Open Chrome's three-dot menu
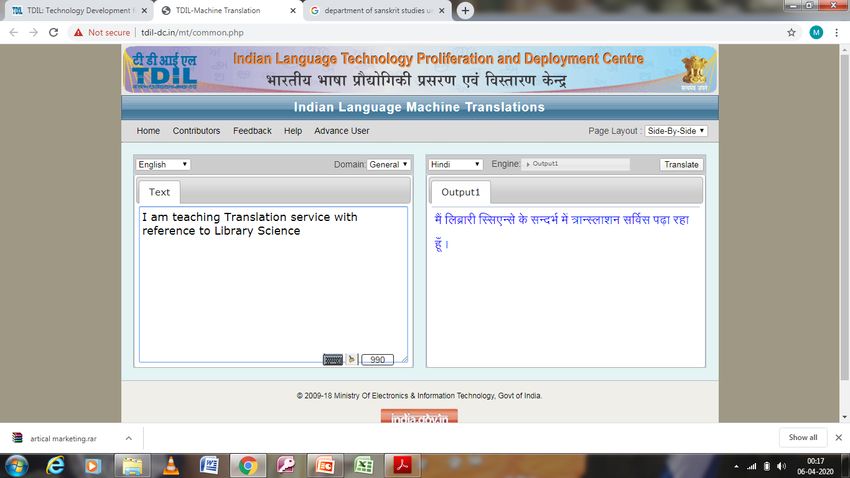Image resolution: width=850 pixels, height=478 pixels. [836, 33]
